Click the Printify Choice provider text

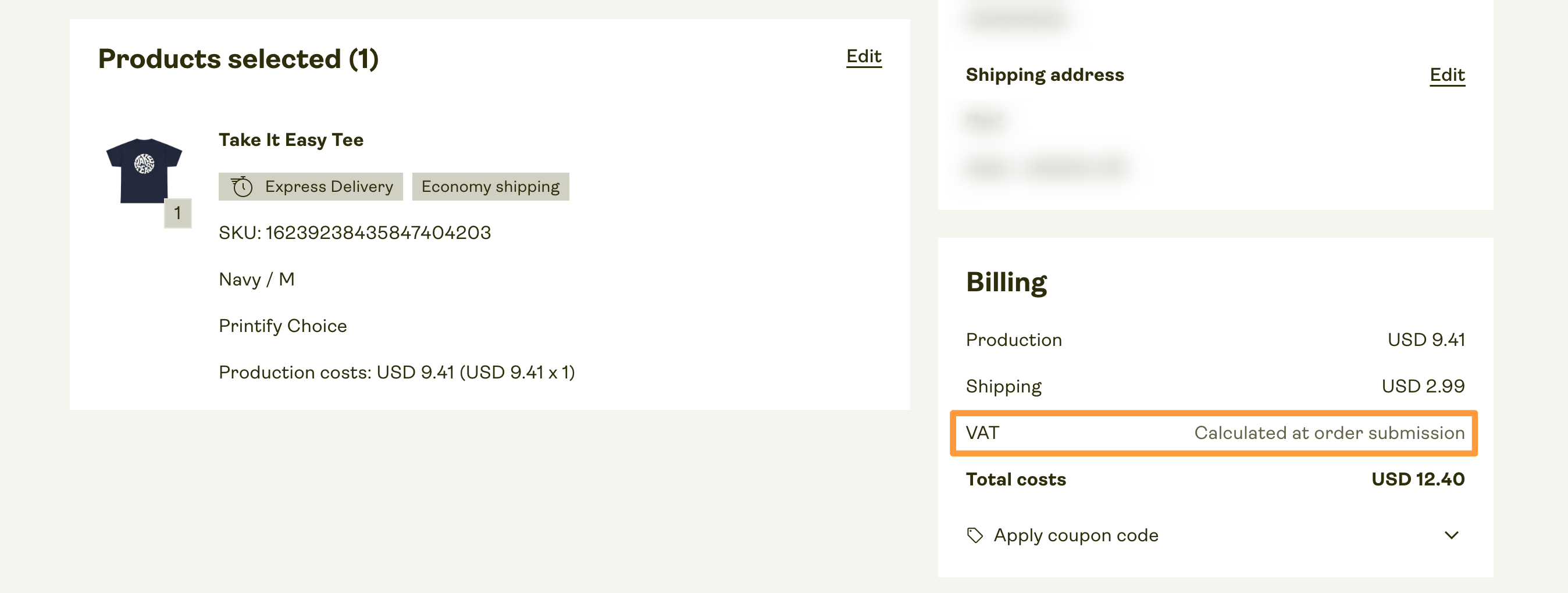point(283,326)
